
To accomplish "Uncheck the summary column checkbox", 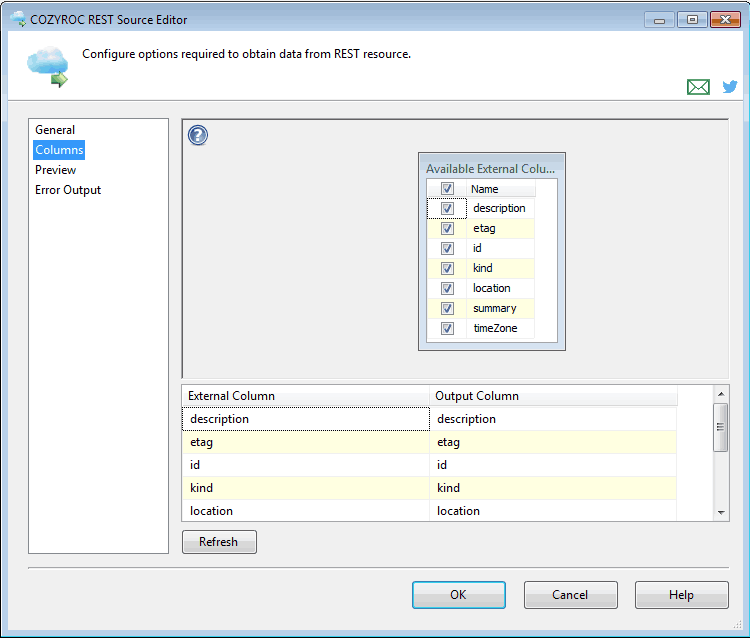I will [447, 309].
